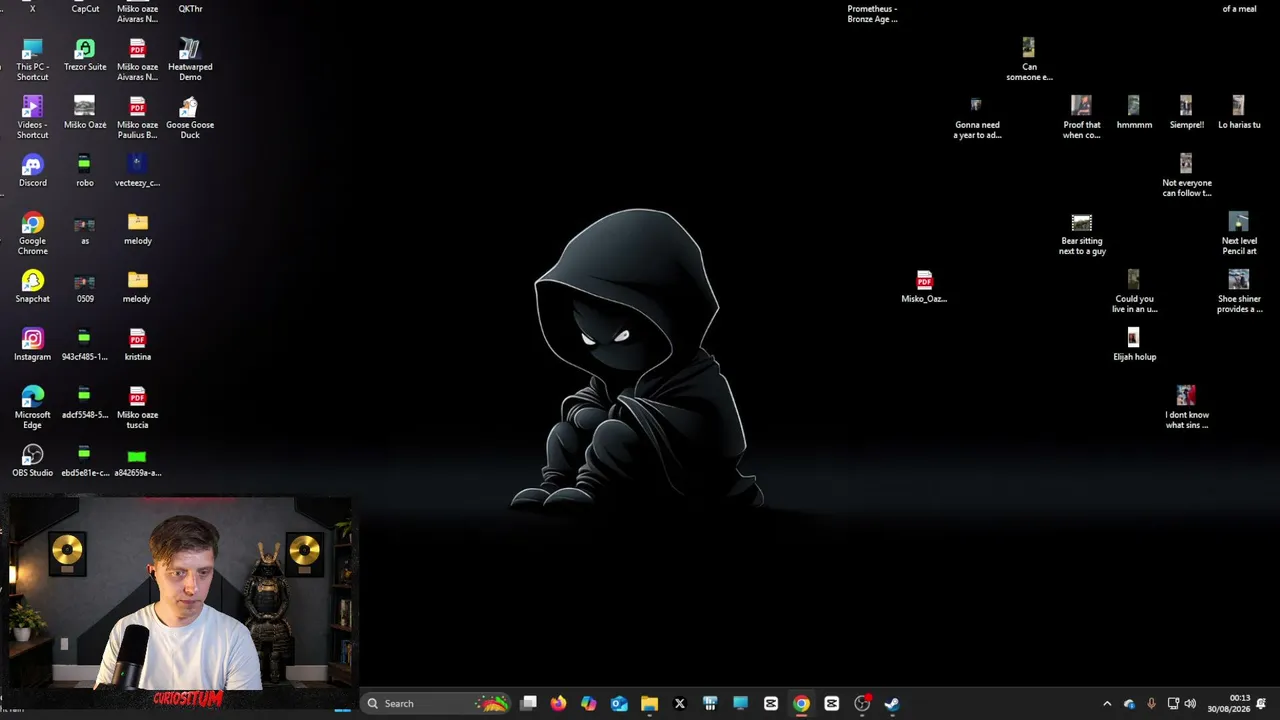
Task: Select the adcf5548-5... file icon
Action: 85,403
